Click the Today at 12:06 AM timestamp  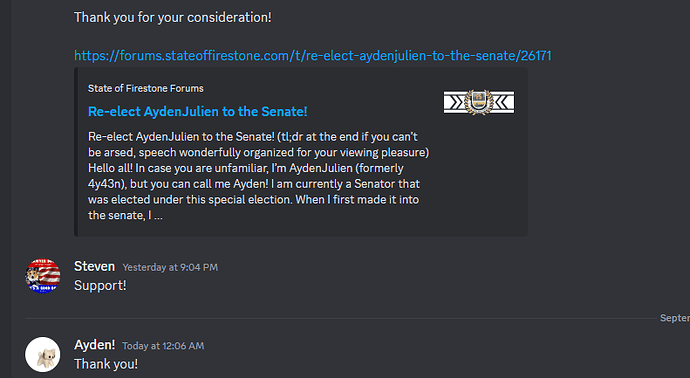(x=163, y=346)
